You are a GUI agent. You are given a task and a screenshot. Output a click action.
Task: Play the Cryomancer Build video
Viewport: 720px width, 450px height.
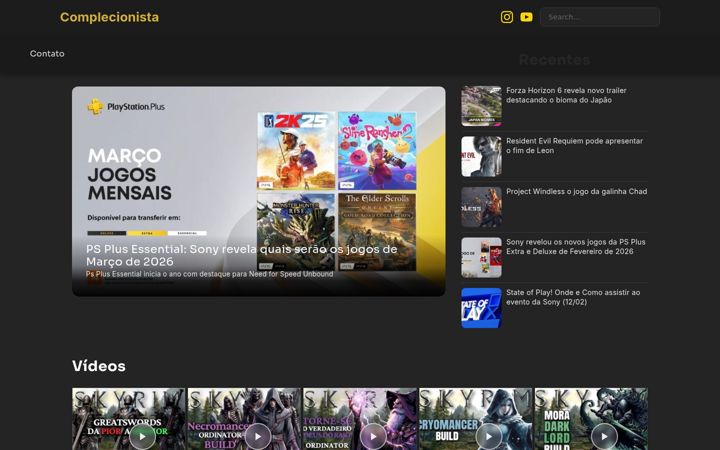[x=489, y=436]
